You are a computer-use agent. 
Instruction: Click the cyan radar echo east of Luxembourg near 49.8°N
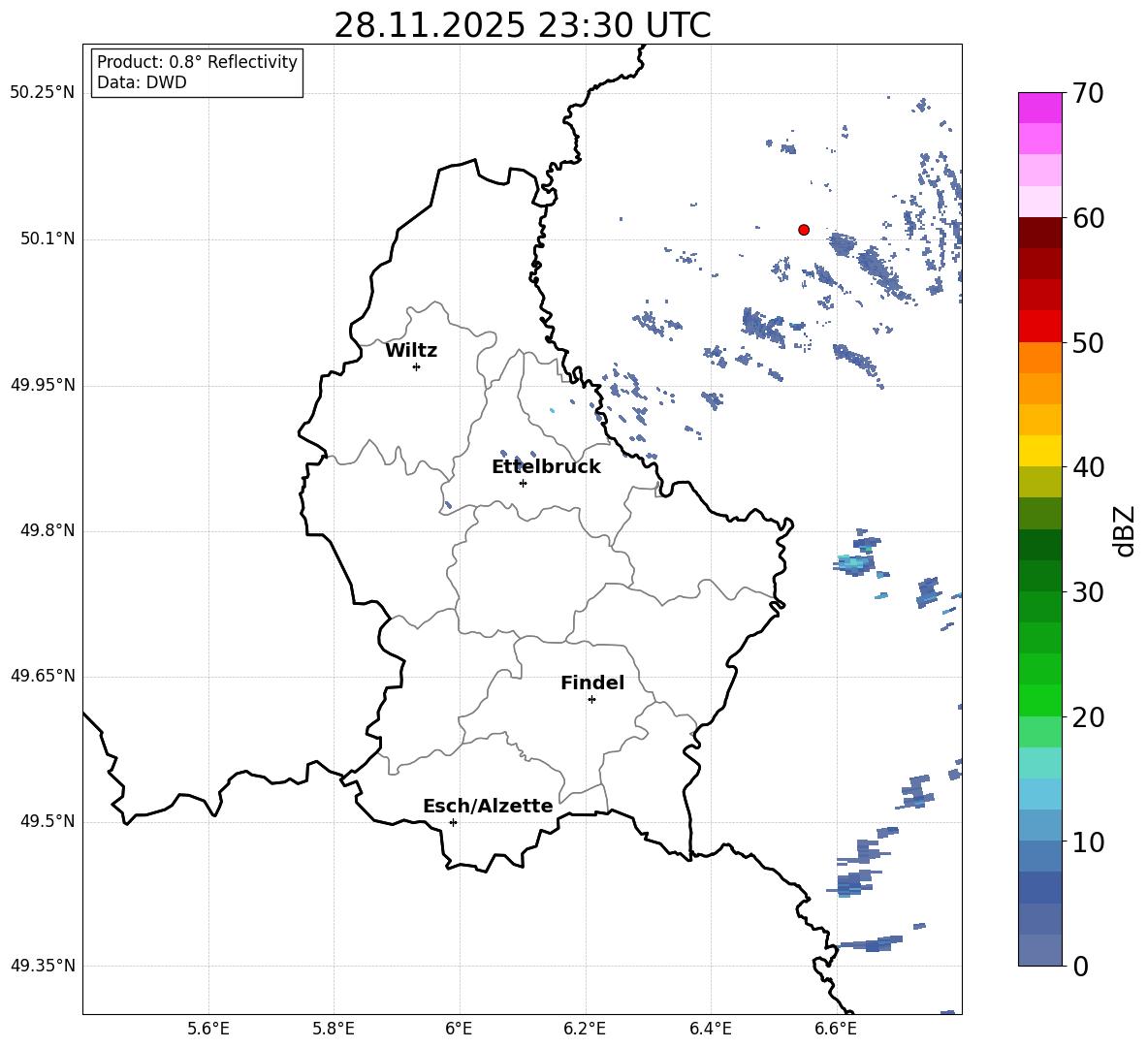coord(855,563)
